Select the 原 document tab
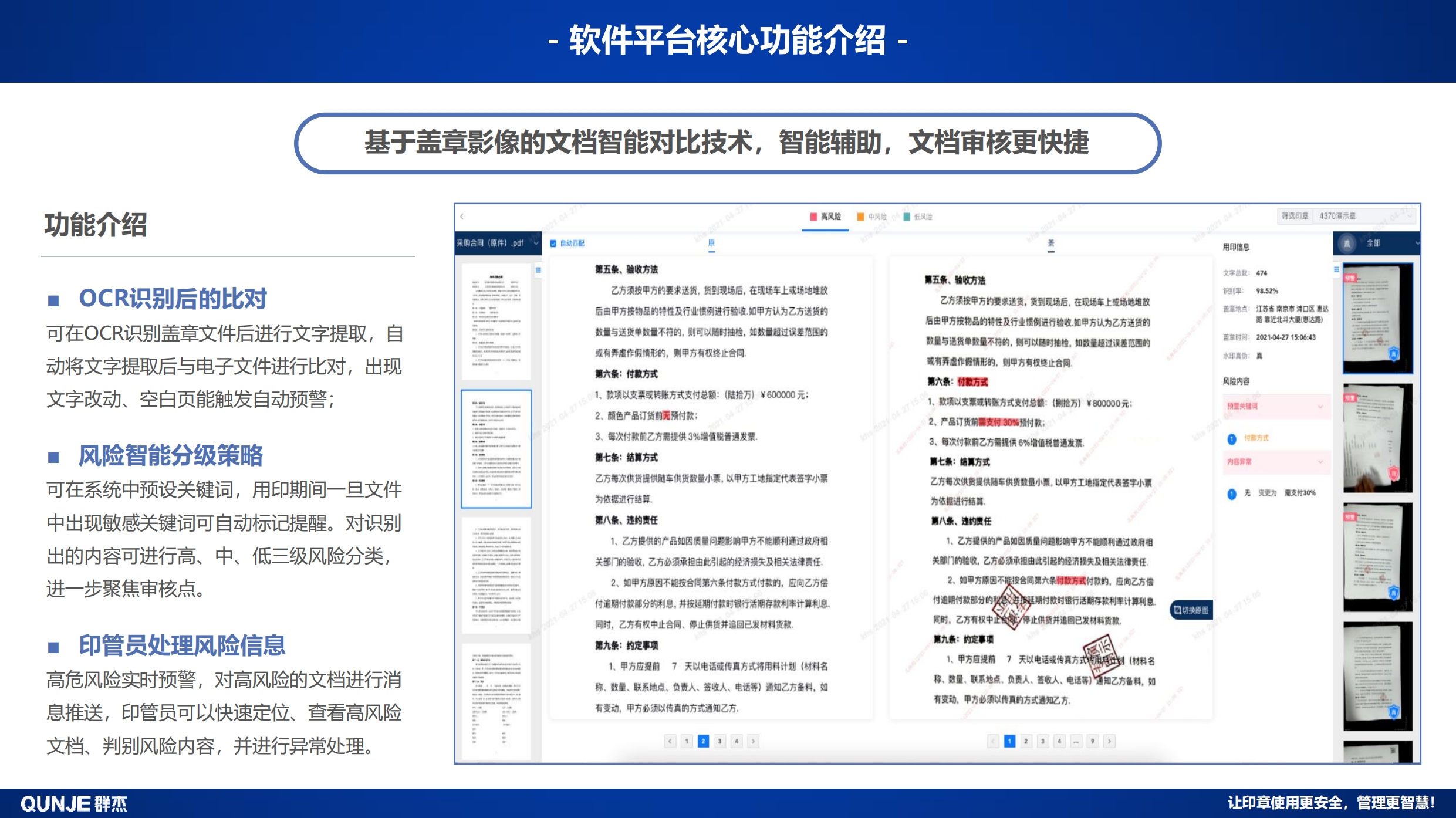This screenshot has height=818, width=1456. [x=711, y=243]
